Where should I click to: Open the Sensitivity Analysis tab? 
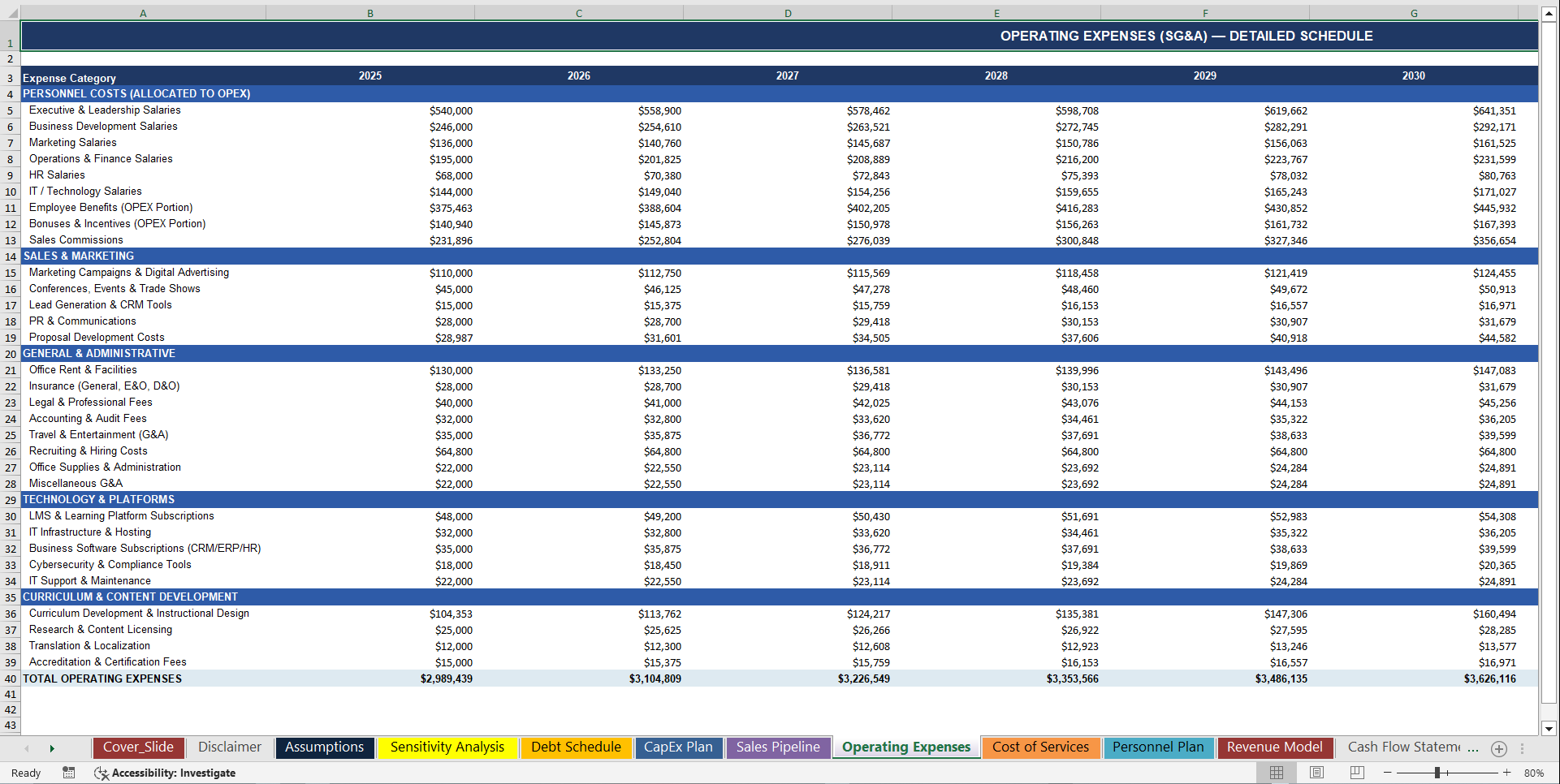[447, 747]
